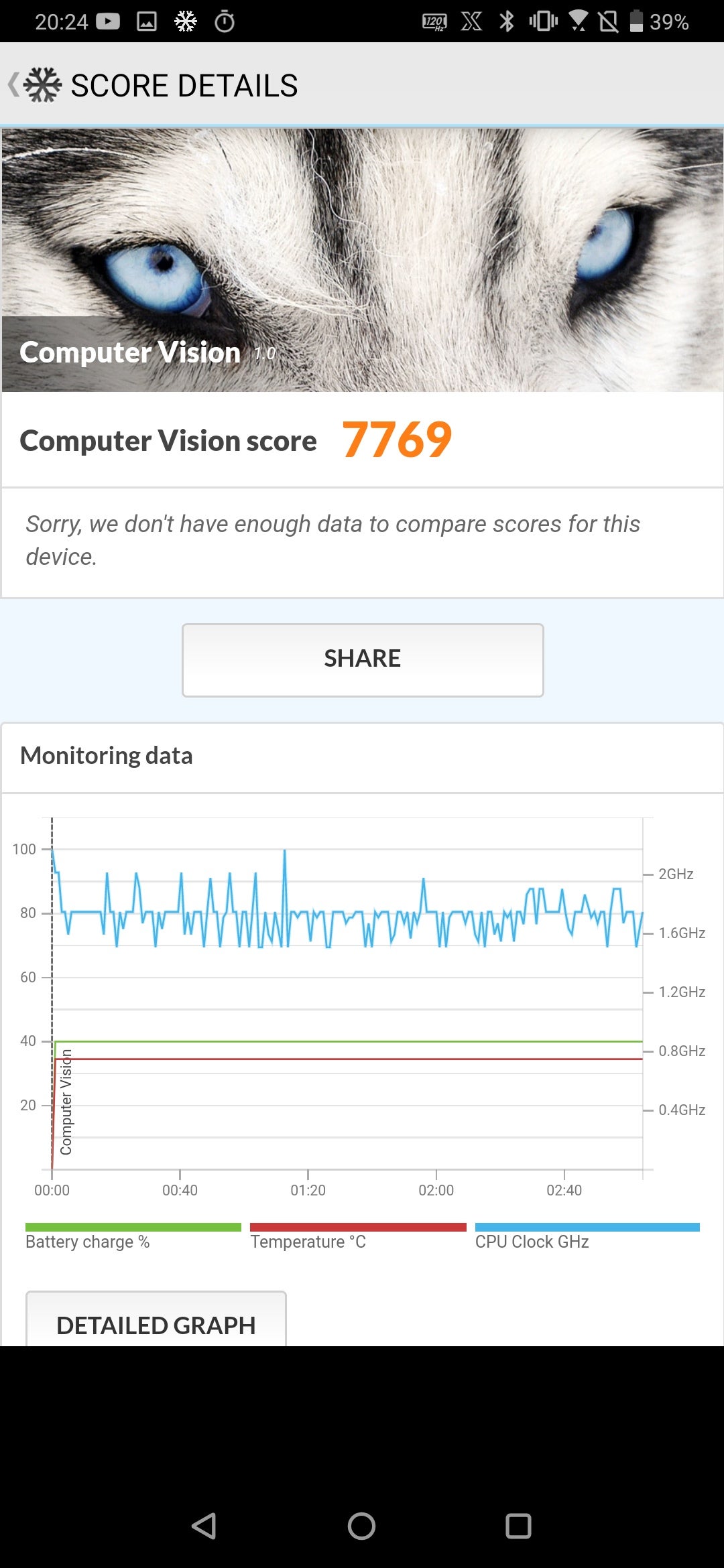Select the green Battery charge % legend

(133, 1236)
